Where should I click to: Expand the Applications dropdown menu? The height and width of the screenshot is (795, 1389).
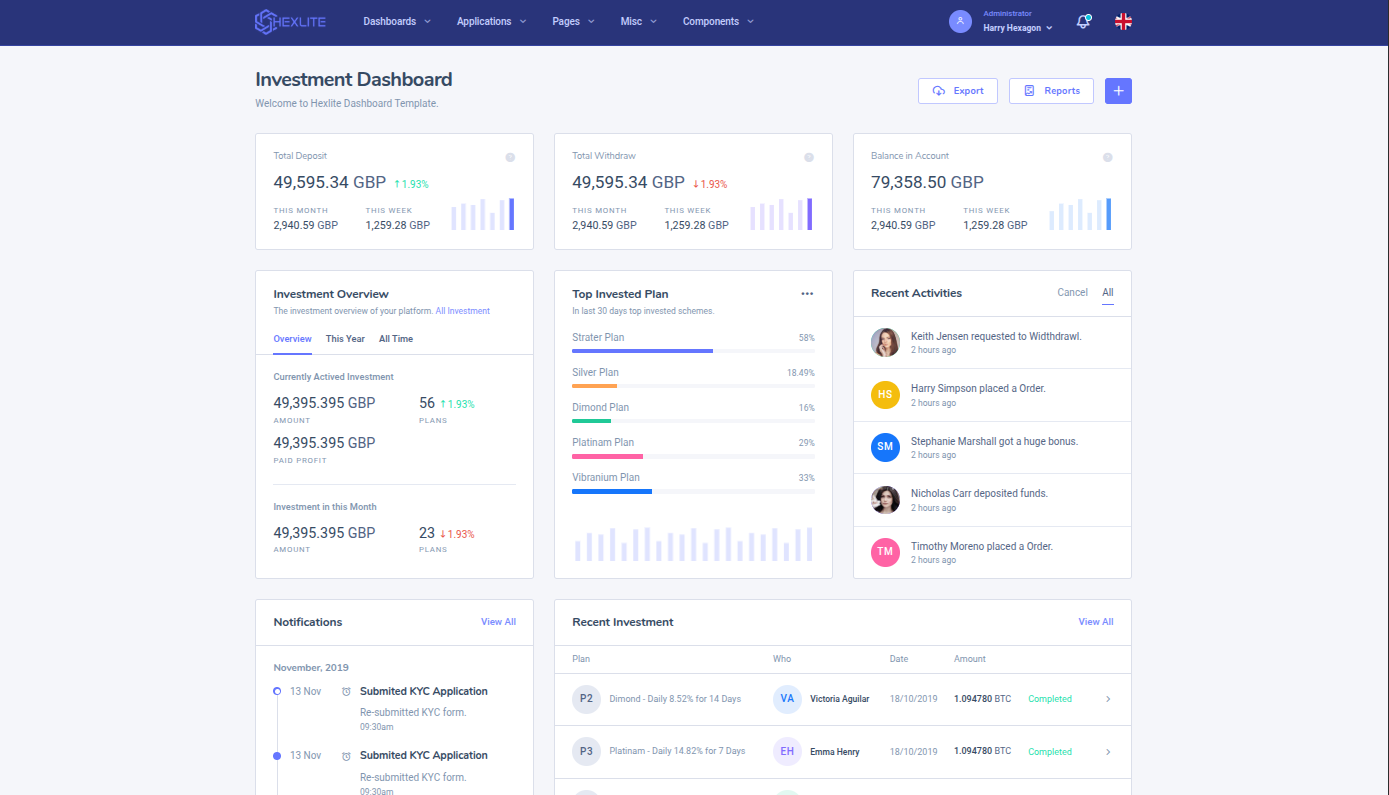pos(491,22)
